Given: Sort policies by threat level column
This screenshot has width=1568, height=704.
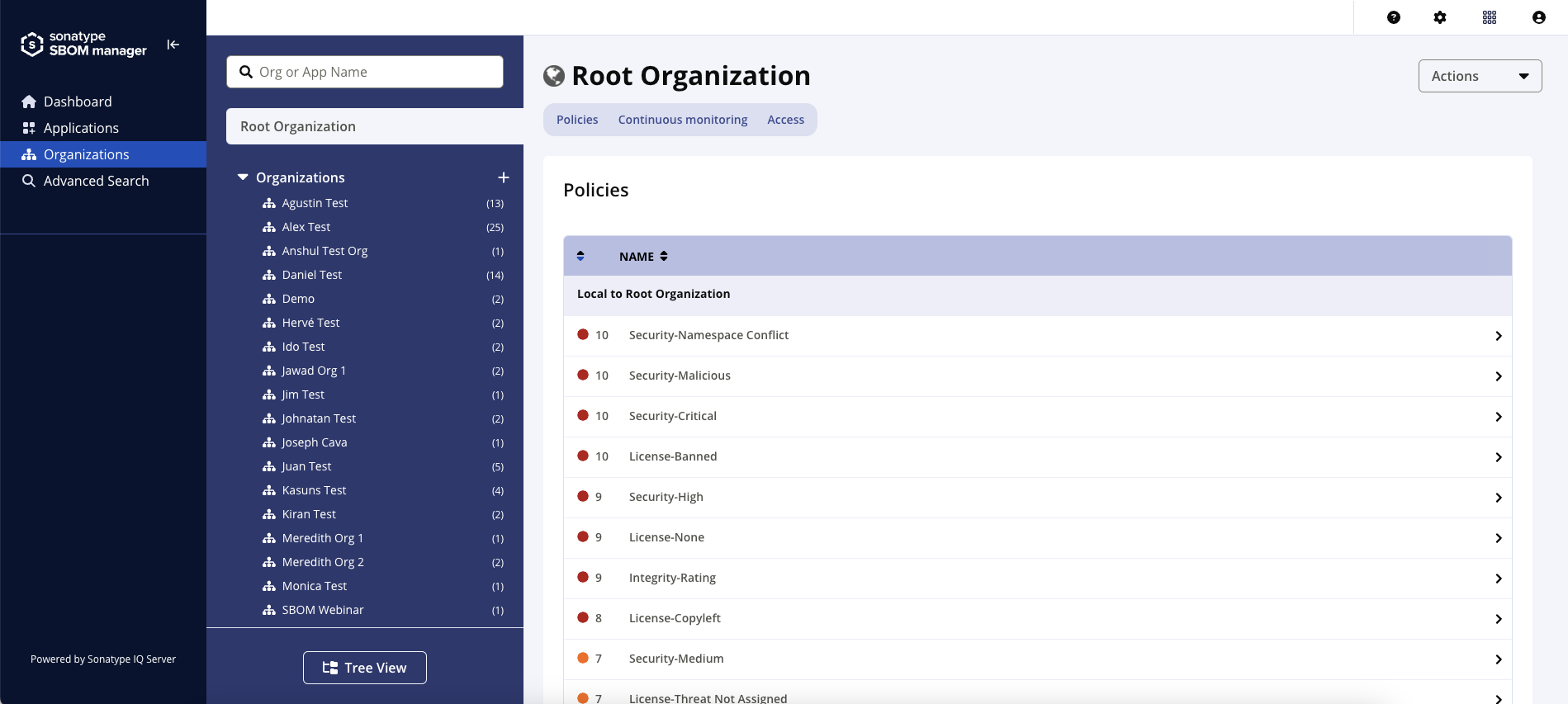Looking at the screenshot, I should click(x=580, y=256).
